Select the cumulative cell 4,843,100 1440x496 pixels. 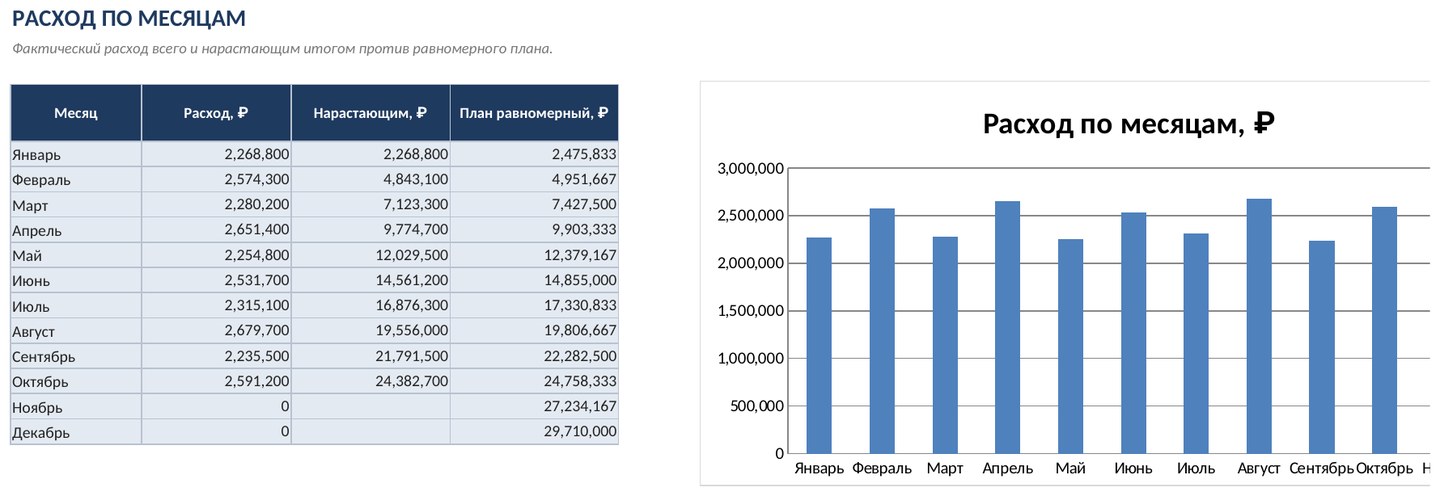click(x=370, y=180)
